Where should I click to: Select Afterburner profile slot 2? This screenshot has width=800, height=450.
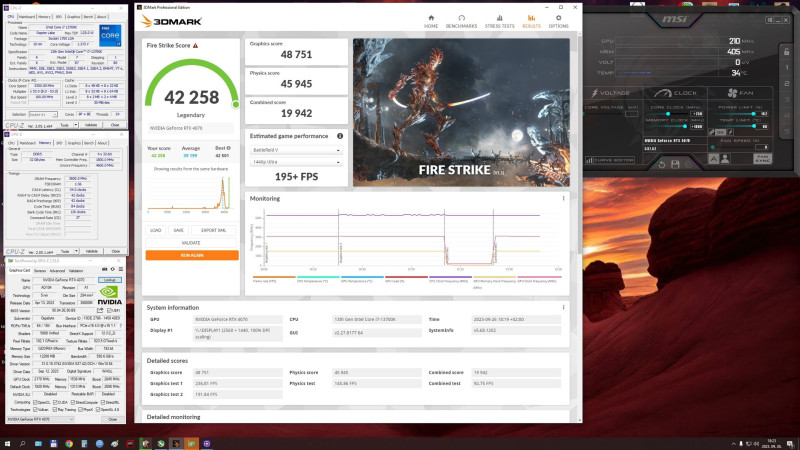(787, 84)
